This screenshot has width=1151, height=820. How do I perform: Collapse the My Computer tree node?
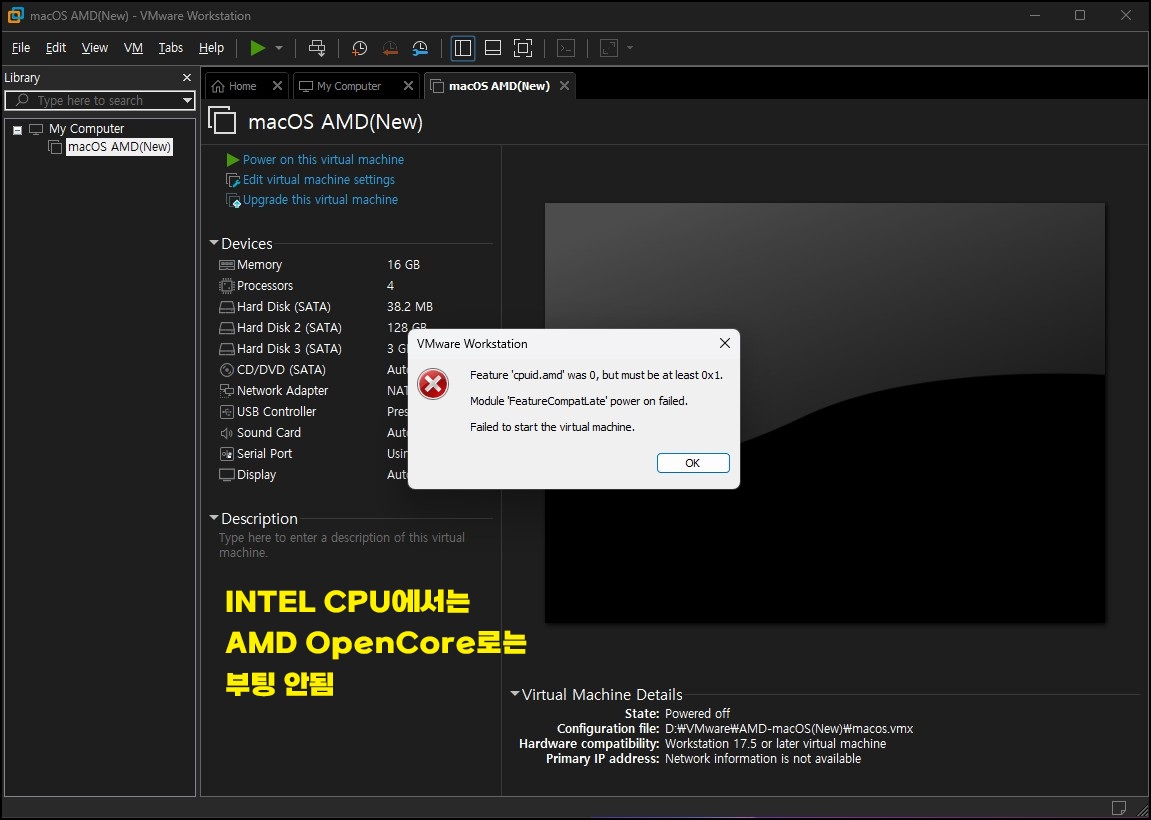click(18, 130)
